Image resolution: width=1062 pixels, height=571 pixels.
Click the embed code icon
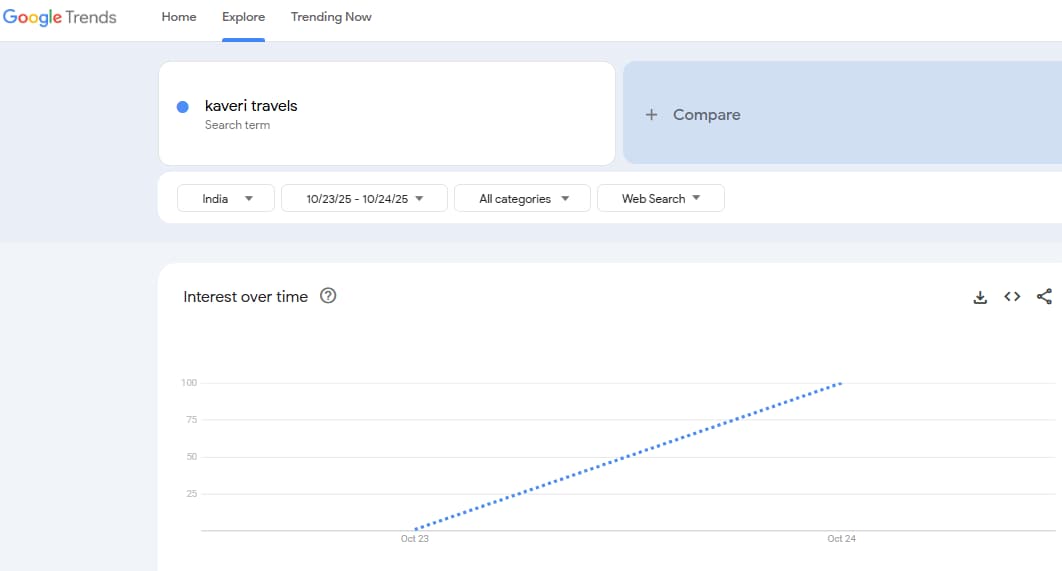1012,297
